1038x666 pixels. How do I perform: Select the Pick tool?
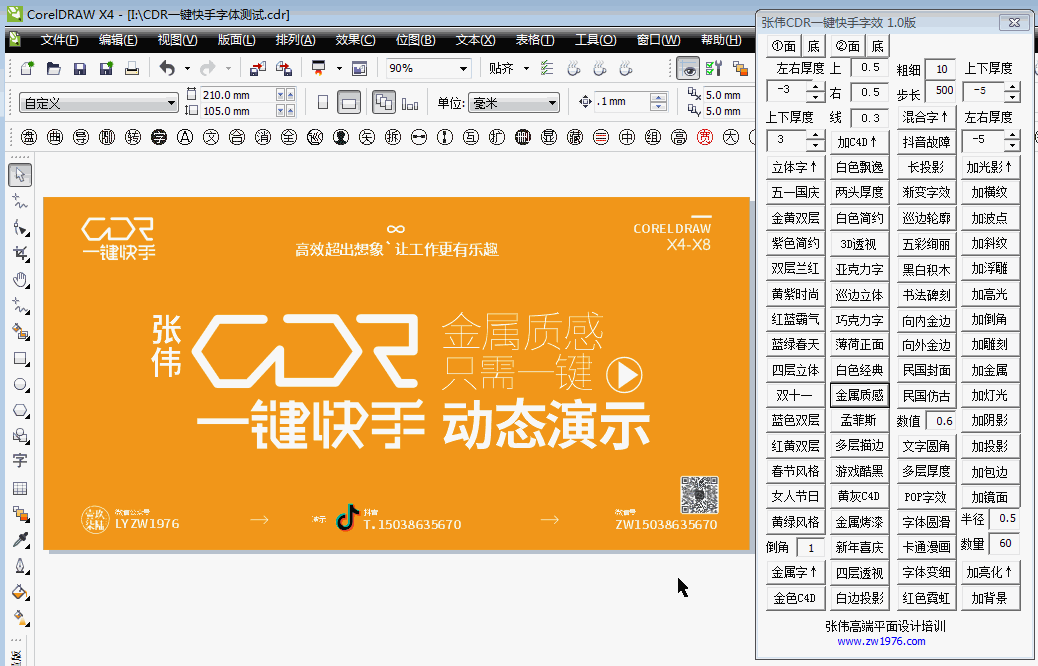14,174
